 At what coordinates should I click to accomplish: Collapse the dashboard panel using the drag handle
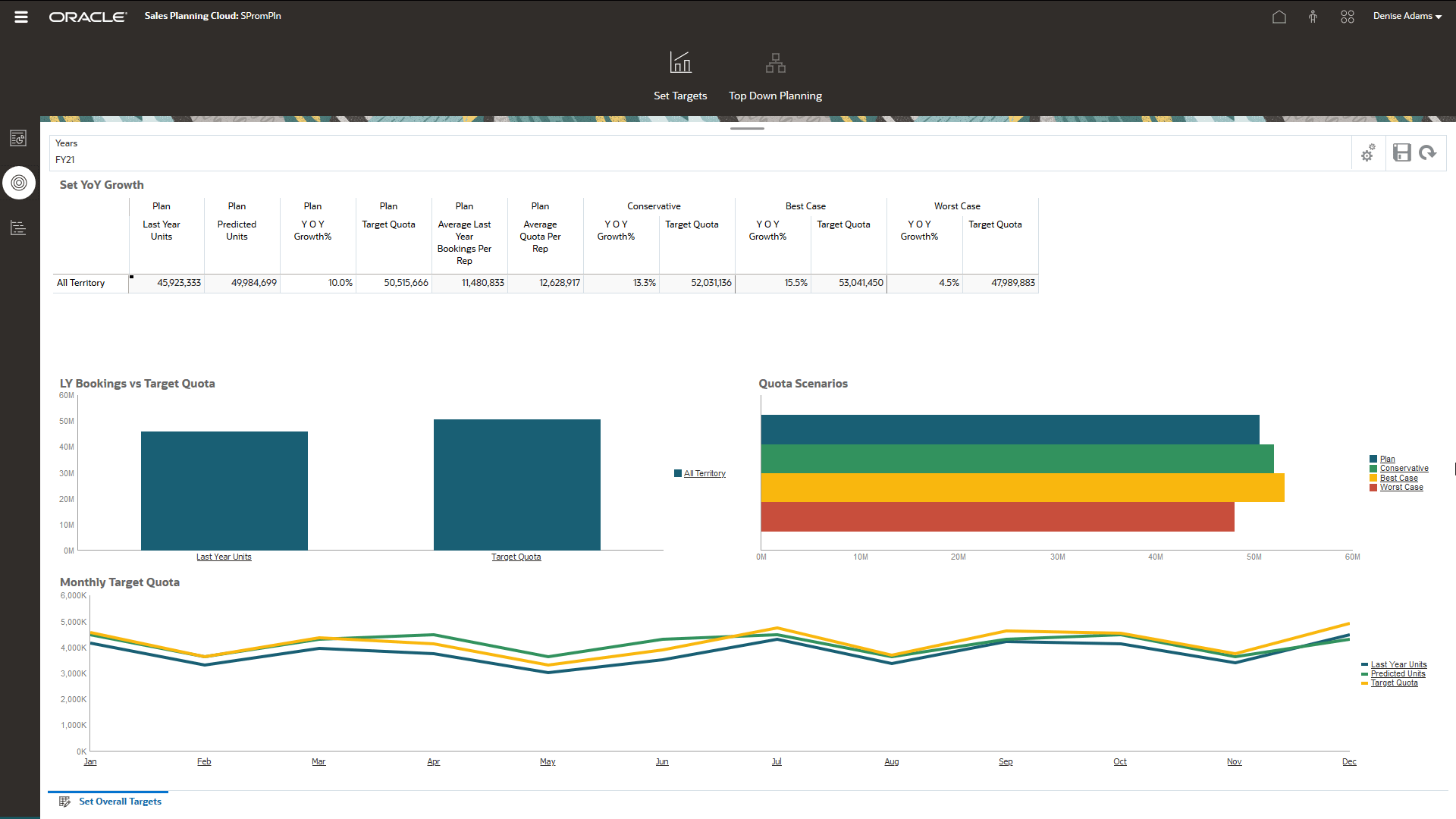[747, 129]
